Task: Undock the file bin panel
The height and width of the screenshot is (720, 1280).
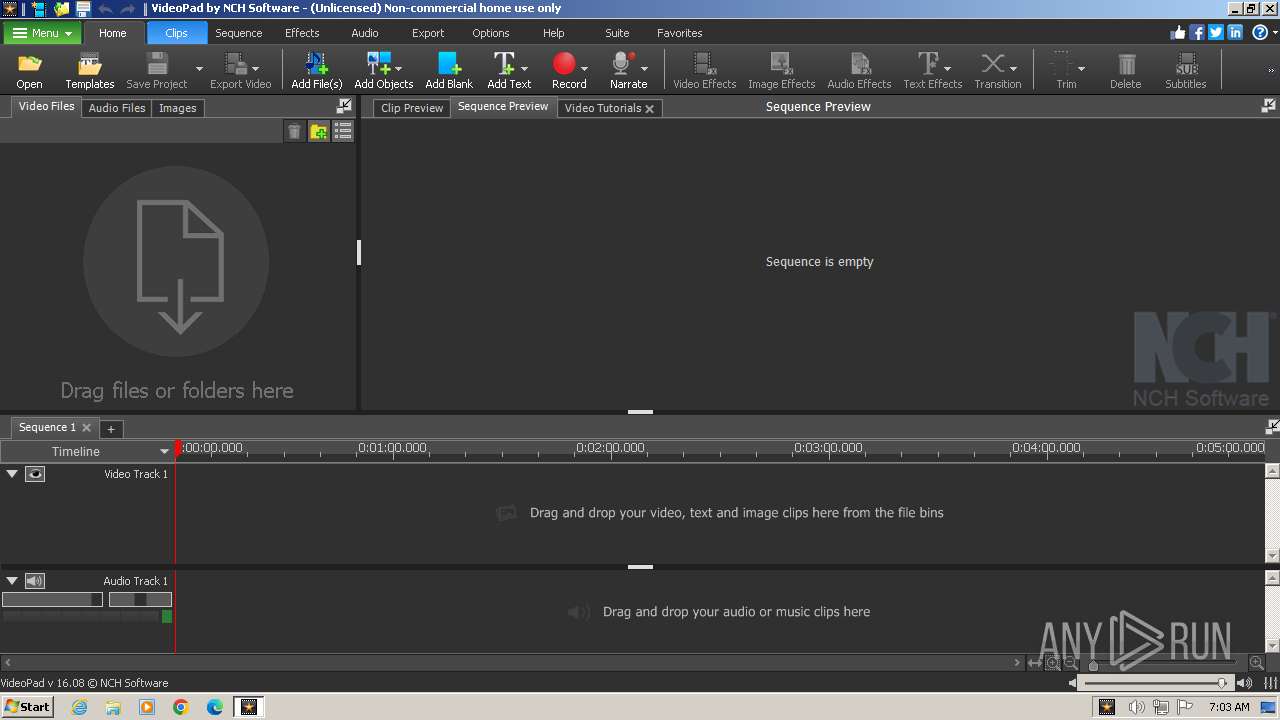Action: pos(344,106)
